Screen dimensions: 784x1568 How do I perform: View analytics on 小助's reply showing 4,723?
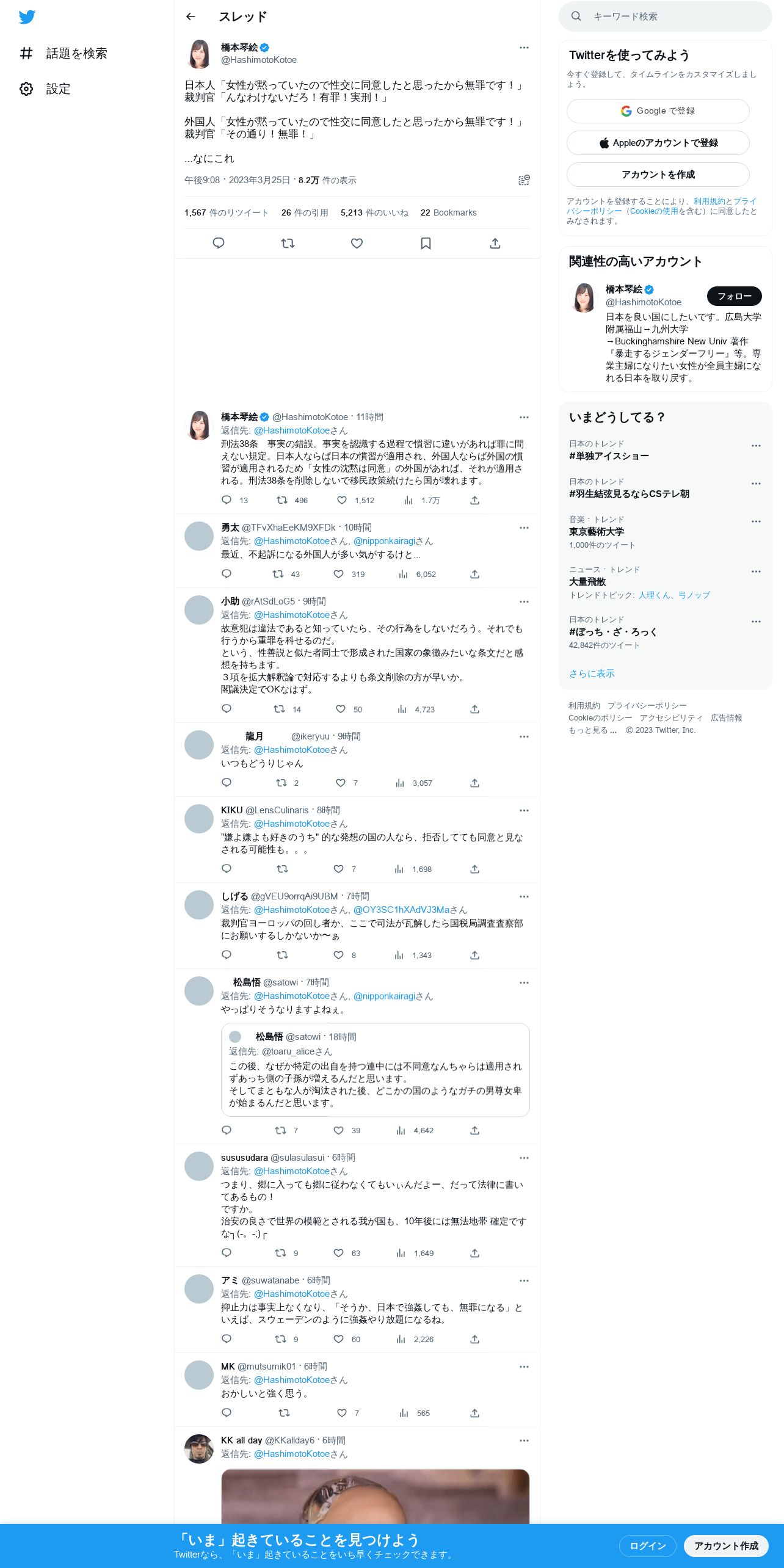[x=402, y=709]
